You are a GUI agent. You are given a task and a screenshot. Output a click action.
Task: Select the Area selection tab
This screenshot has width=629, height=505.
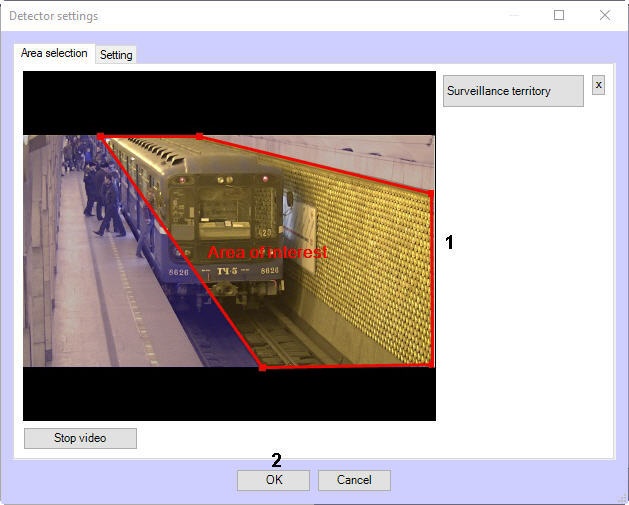pos(54,53)
